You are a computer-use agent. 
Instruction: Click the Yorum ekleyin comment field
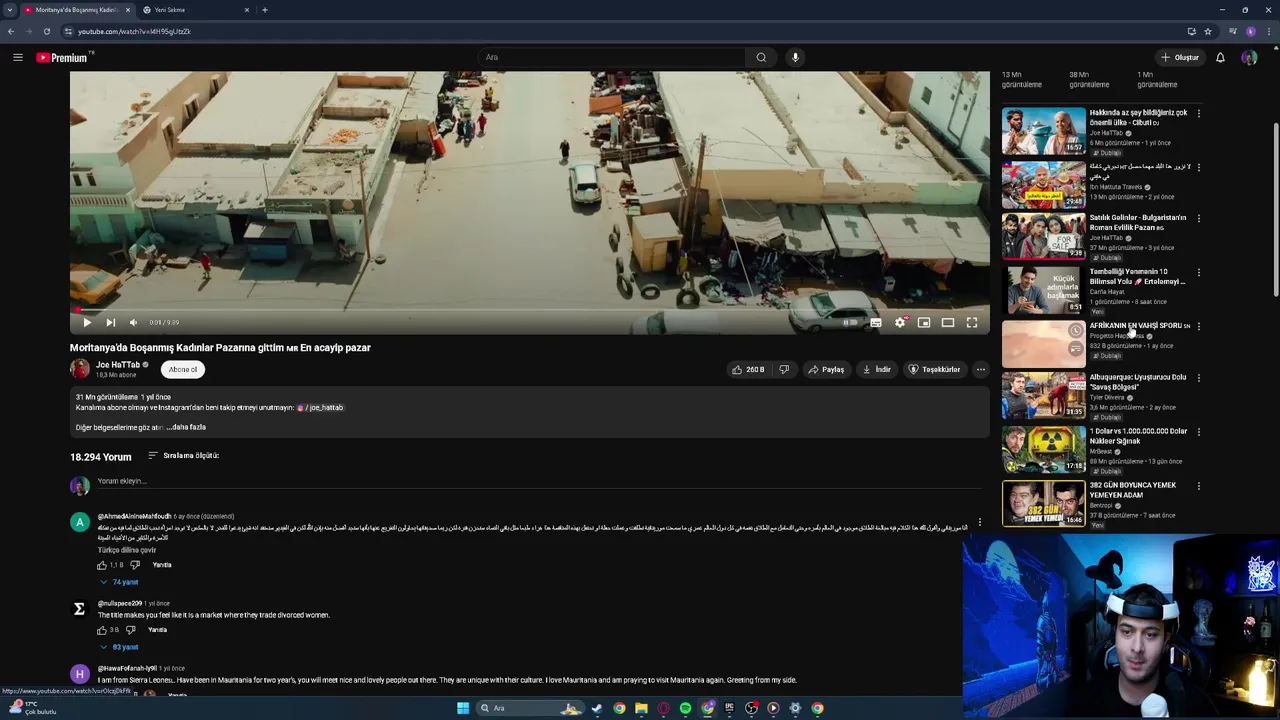tap(540, 481)
